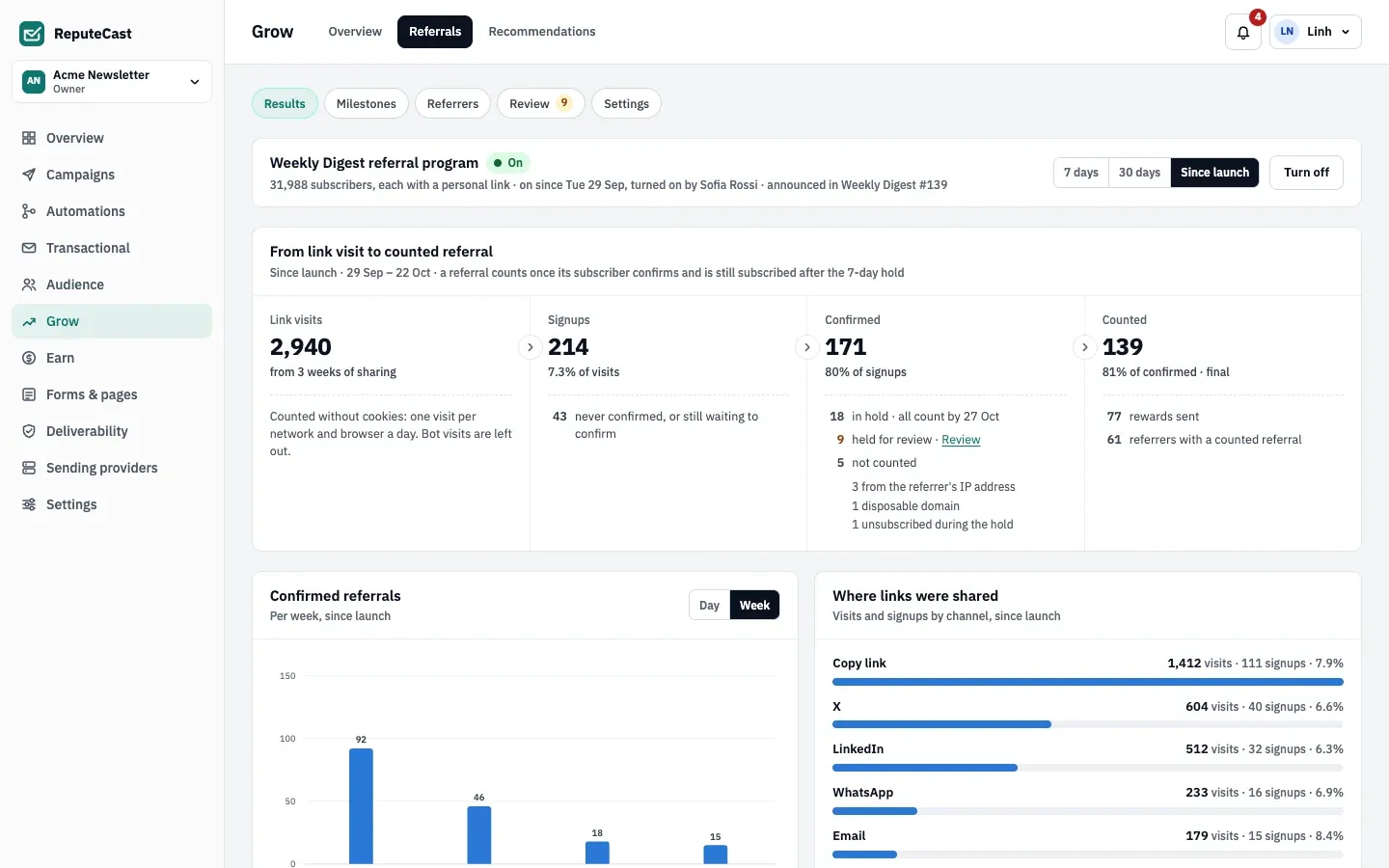Open the Acme Newsletter workspace switcher
Image resolution: width=1389 pixels, height=868 pixels.
tap(112, 81)
